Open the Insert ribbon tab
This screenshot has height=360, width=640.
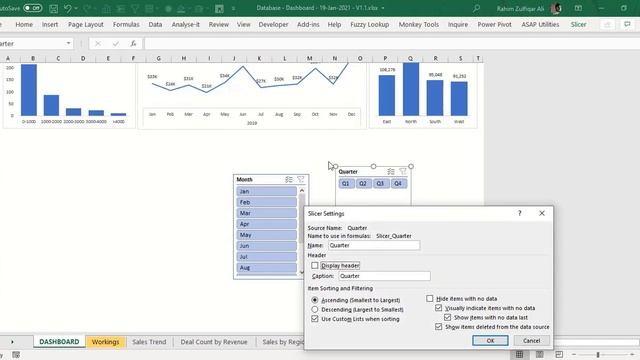coord(50,24)
